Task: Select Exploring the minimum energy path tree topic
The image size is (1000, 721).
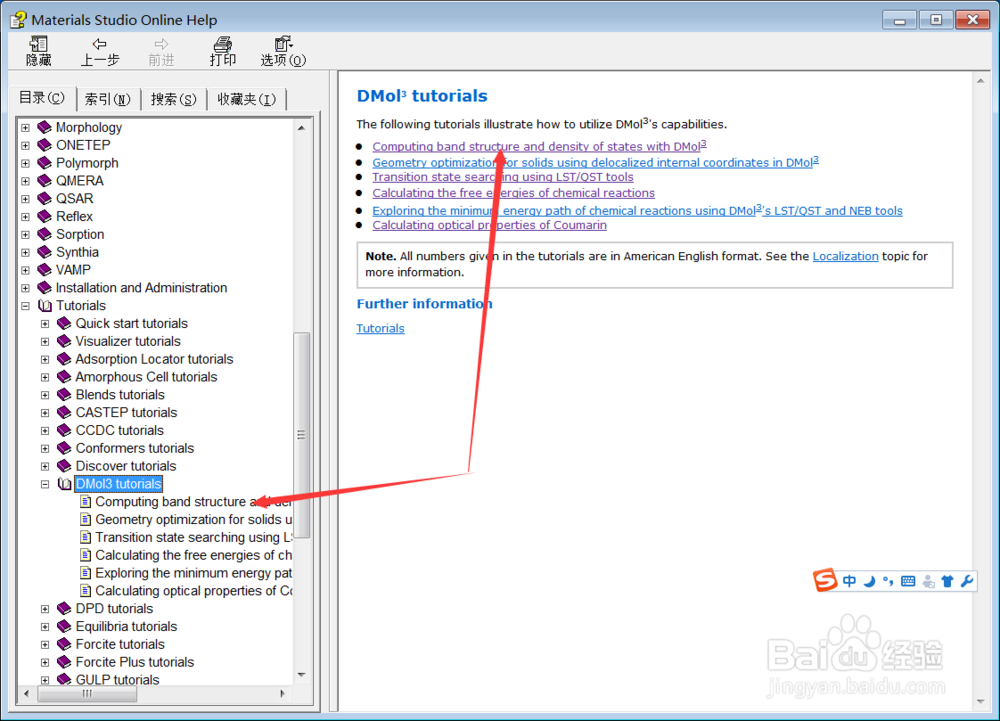Action: (x=193, y=573)
